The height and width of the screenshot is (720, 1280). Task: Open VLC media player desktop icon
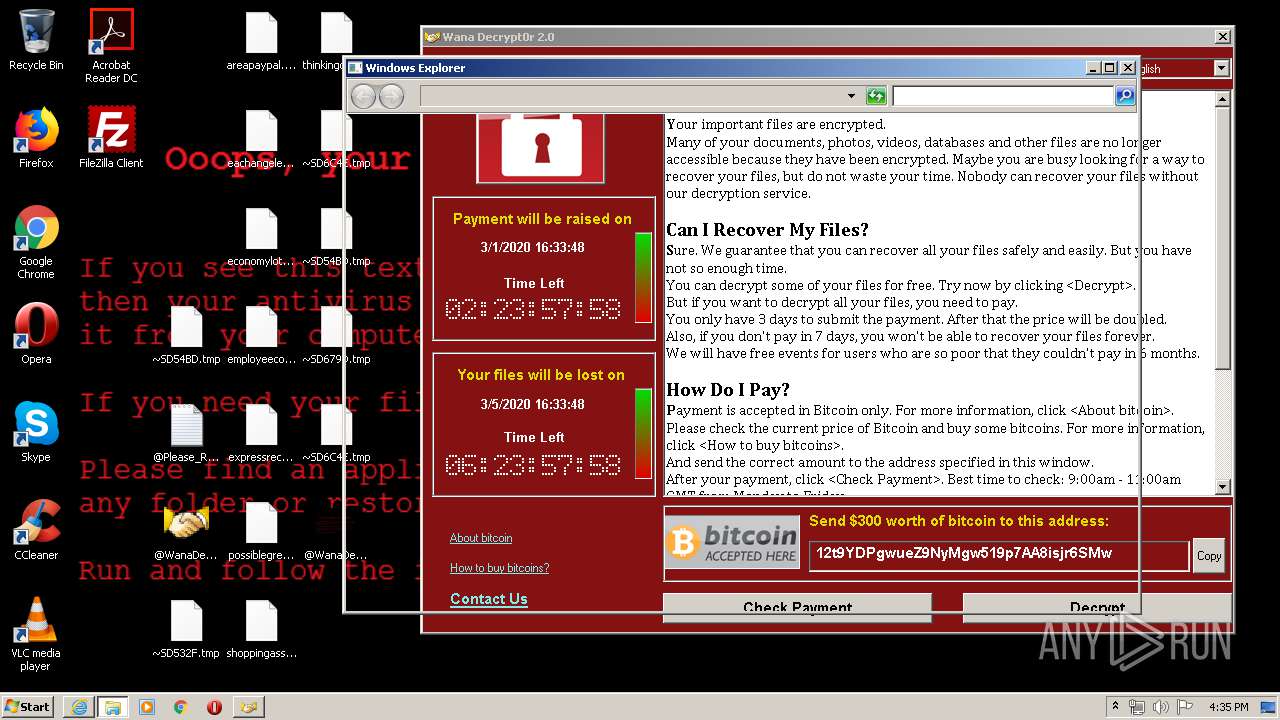point(36,635)
